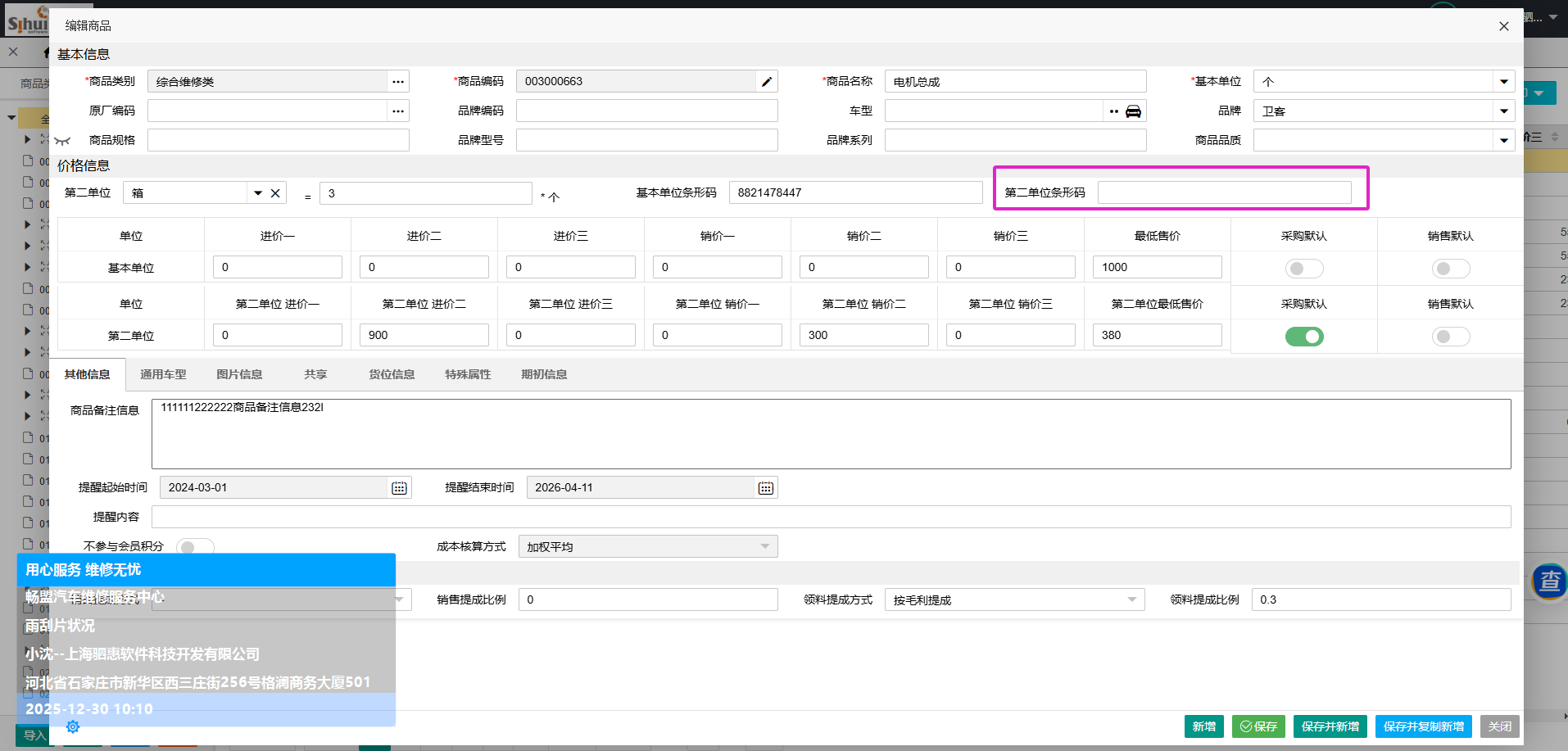This screenshot has height=751, width=1568.
Task: Click the 保存并复制新增 button
Action: [1423, 726]
